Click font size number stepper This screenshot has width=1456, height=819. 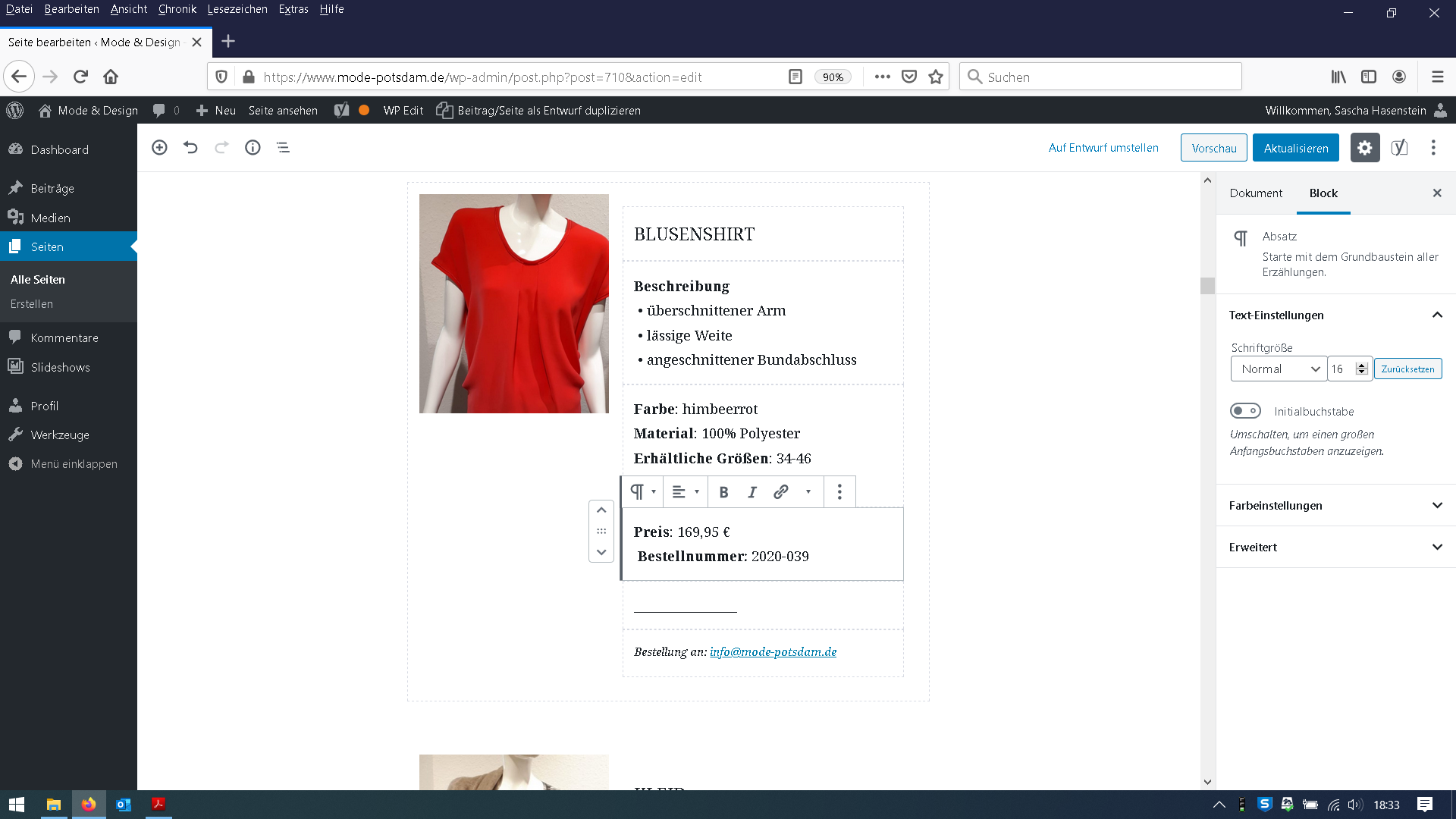(x=1362, y=369)
